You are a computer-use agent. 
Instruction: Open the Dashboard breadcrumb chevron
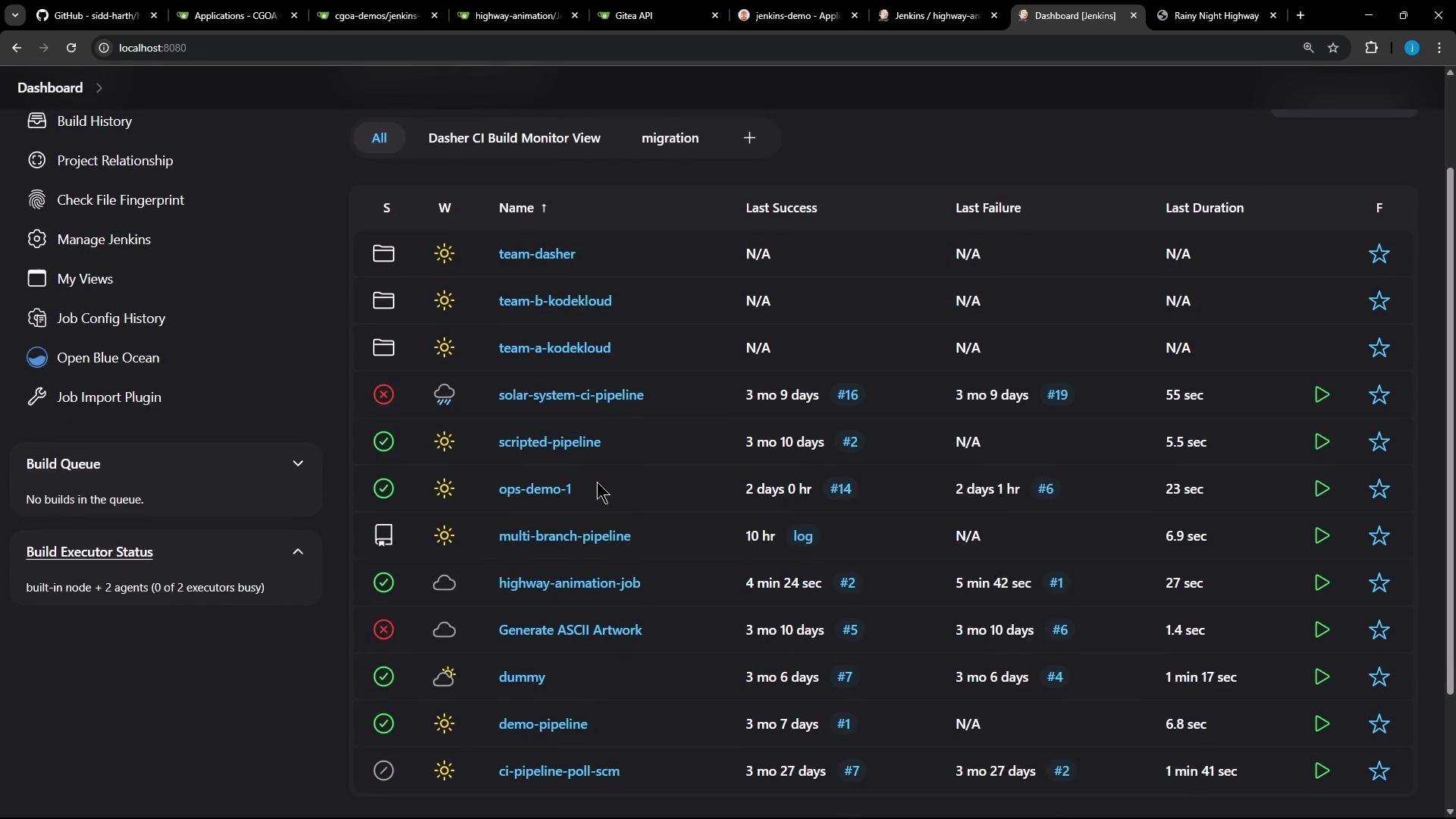99,88
